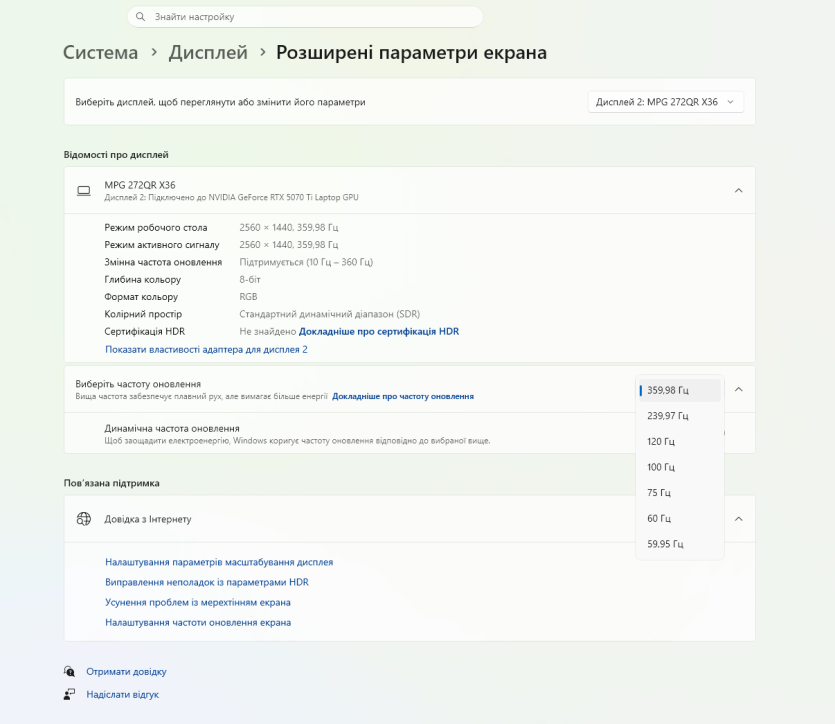Select 100 Гц refresh rate
The height and width of the screenshot is (724, 835).
680,467
